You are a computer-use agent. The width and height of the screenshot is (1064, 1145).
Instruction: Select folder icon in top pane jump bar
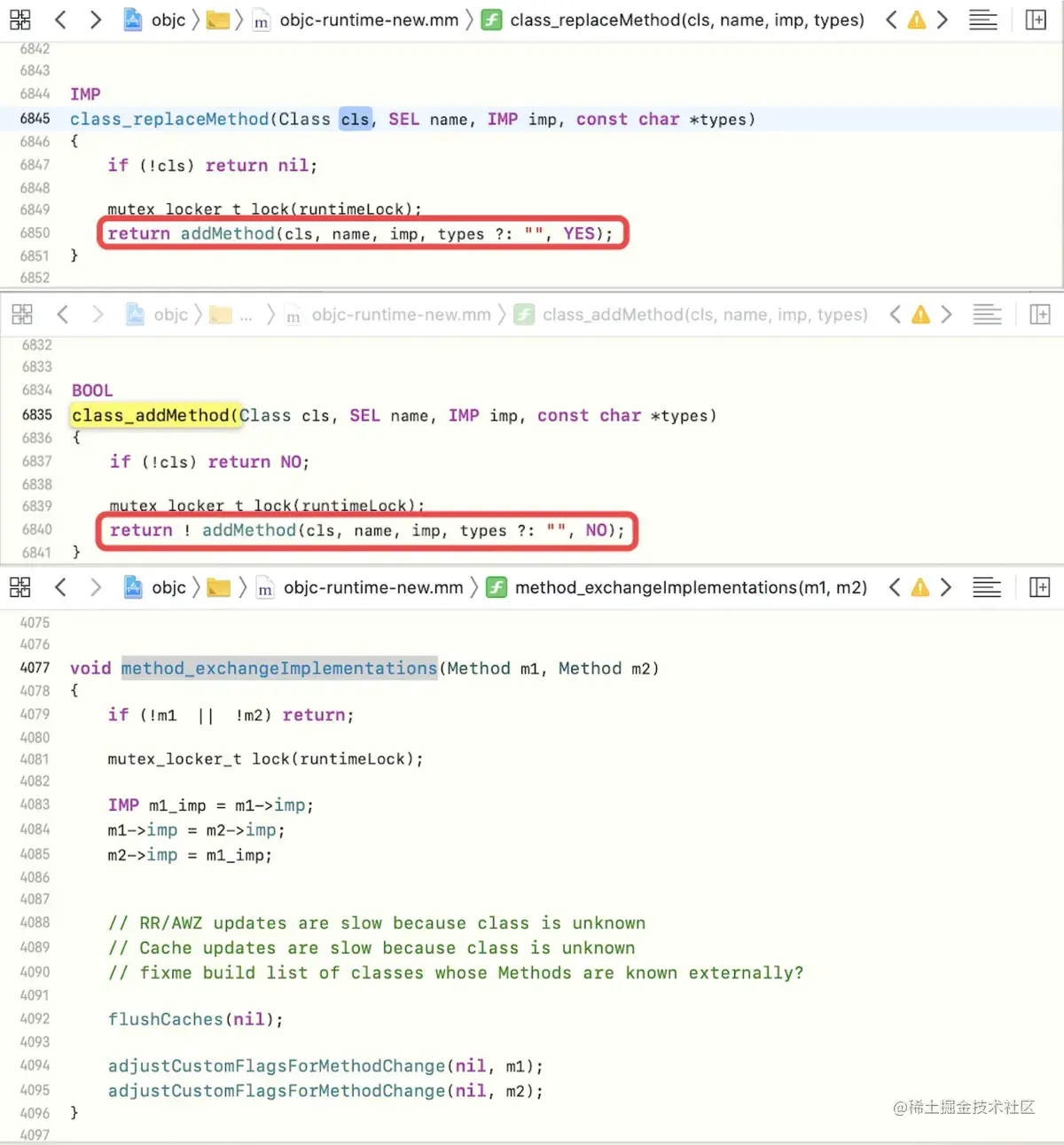tap(218, 20)
